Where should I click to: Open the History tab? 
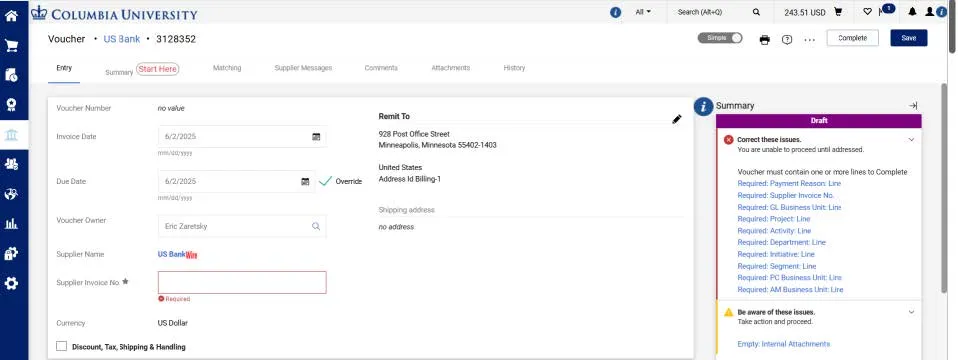[514, 68]
